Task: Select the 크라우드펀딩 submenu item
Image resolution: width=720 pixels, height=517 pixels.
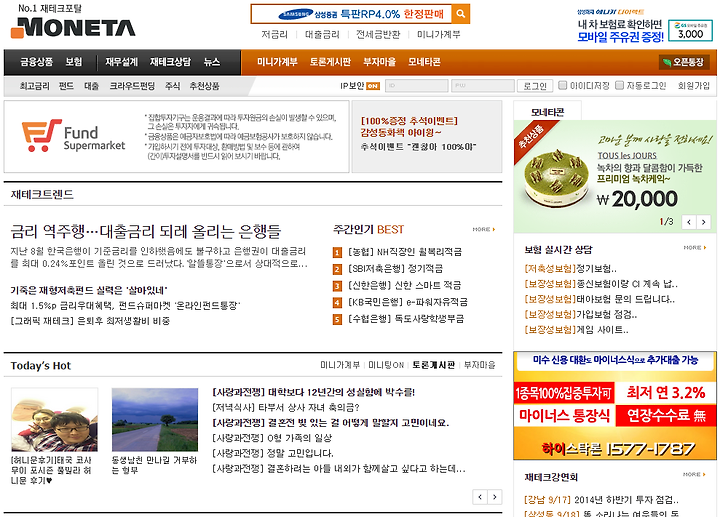Action: pyautogui.click(x=132, y=86)
